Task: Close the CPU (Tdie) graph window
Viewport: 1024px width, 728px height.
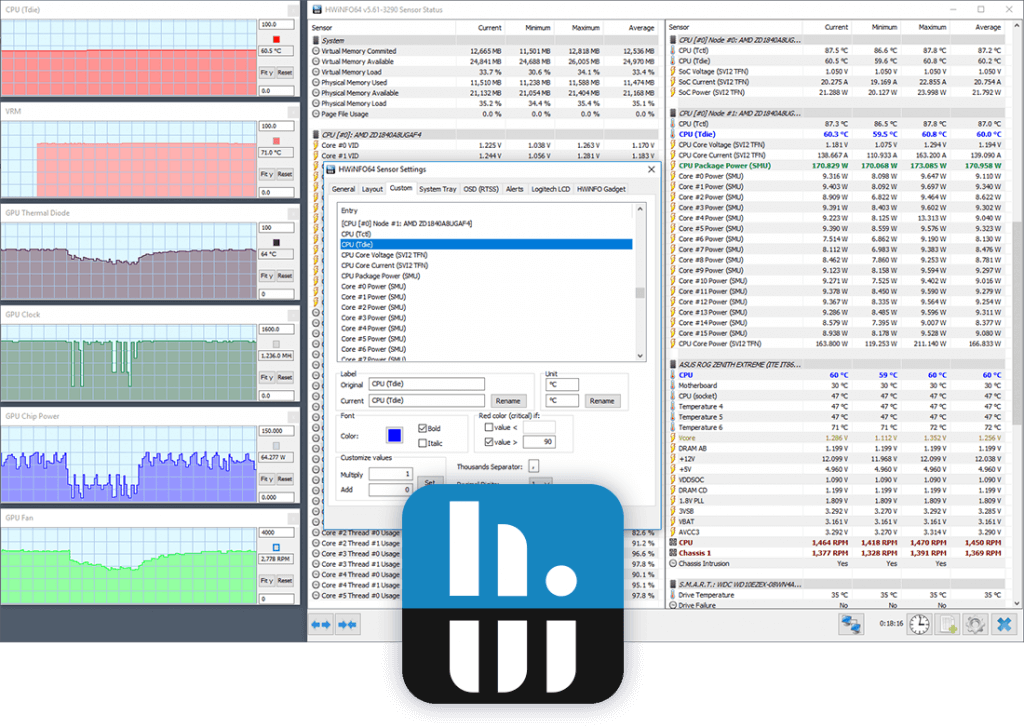Action: coord(293,10)
